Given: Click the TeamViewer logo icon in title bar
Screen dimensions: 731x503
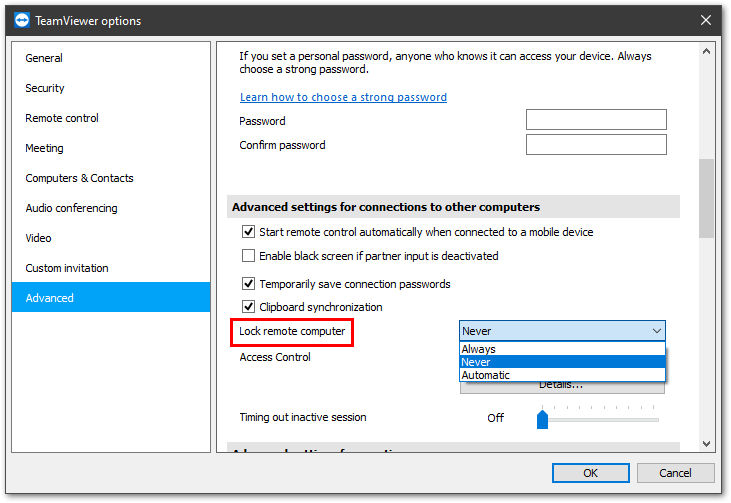Looking at the screenshot, I should click(x=21, y=21).
